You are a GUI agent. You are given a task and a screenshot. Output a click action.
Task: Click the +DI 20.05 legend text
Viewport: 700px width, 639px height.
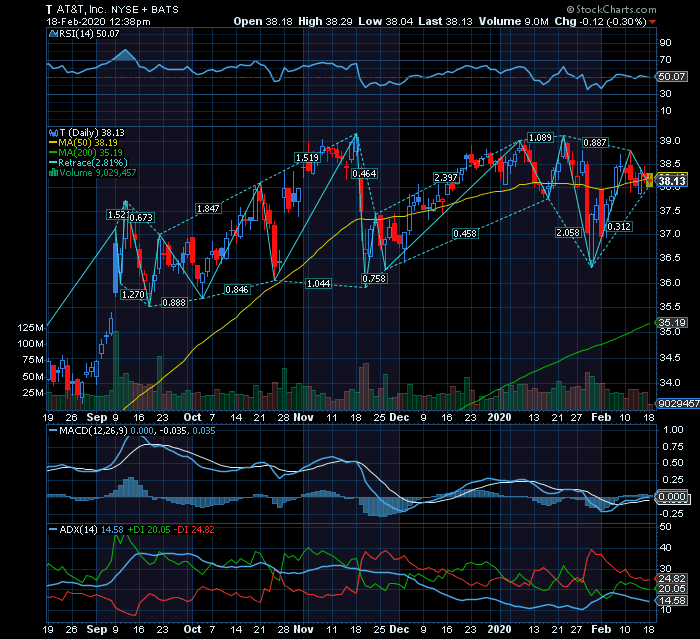coord(149,530)
